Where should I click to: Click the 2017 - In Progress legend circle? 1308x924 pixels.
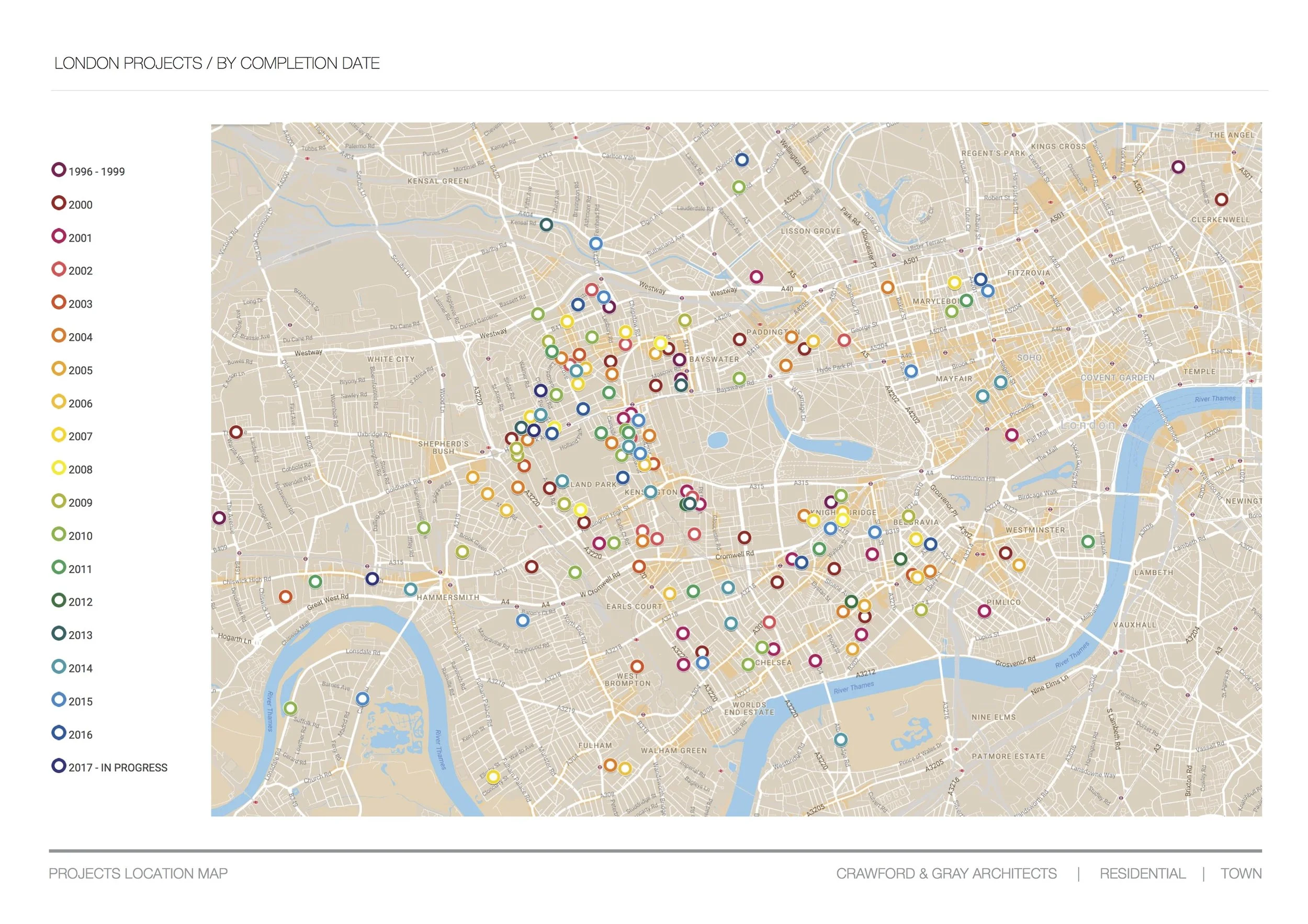point(59,766)
